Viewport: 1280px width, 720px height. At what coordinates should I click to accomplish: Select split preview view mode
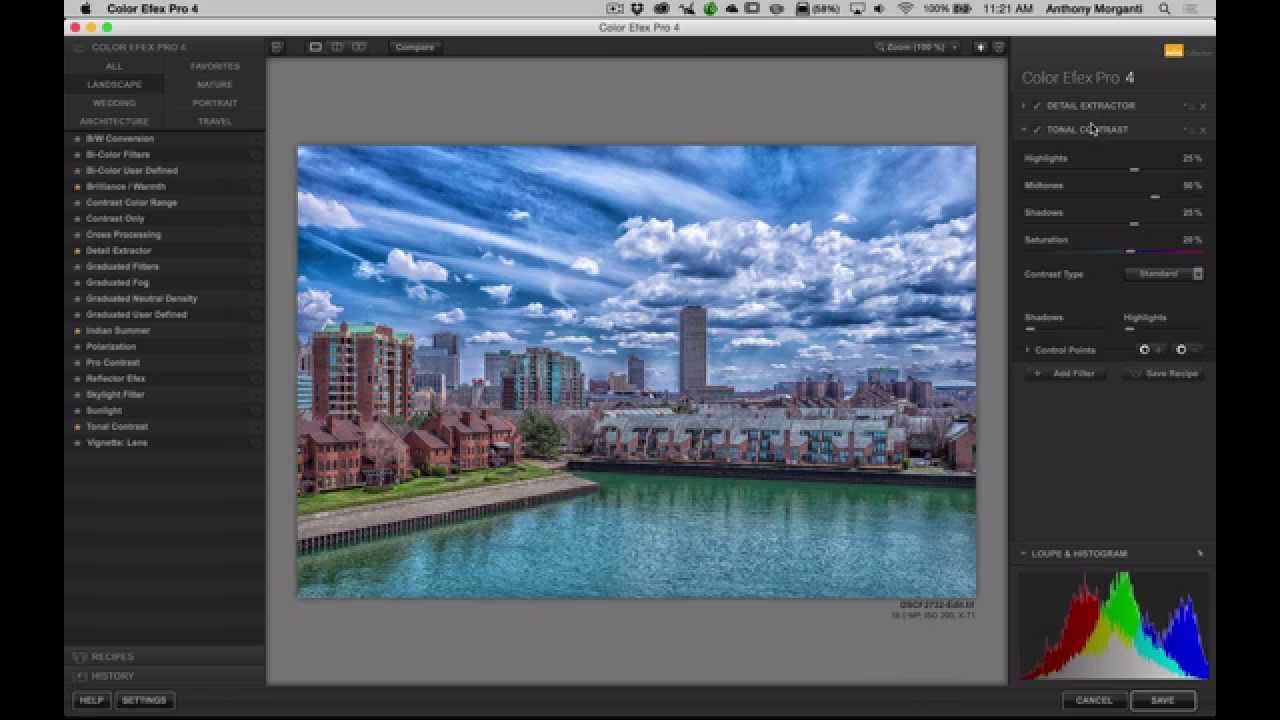[337, 47]
